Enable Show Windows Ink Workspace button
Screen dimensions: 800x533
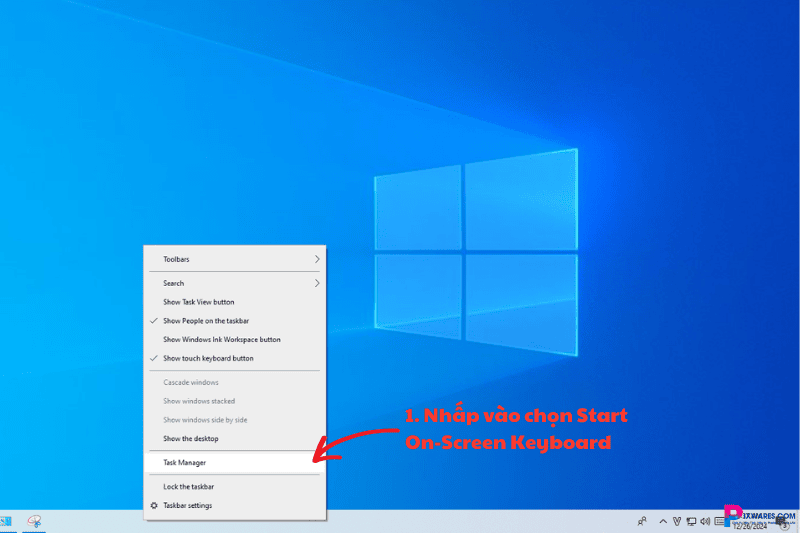pyautogui.click(x=221, y=340)
